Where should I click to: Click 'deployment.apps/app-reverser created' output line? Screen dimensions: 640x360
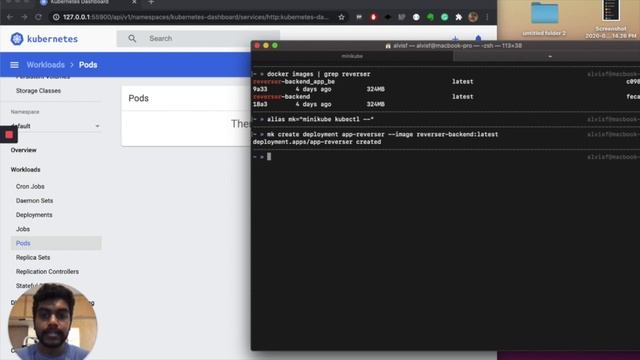317,142
